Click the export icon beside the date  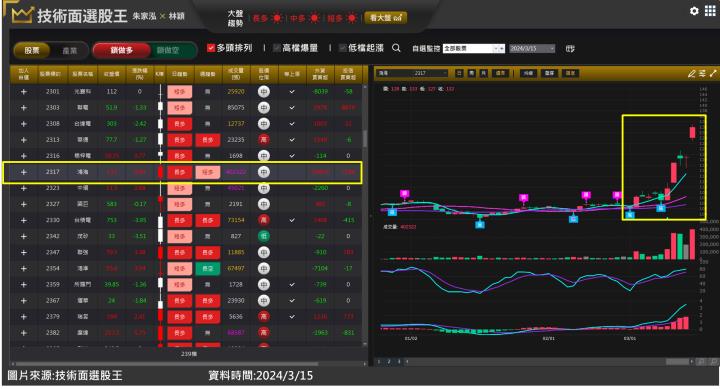tap(570, 48)
